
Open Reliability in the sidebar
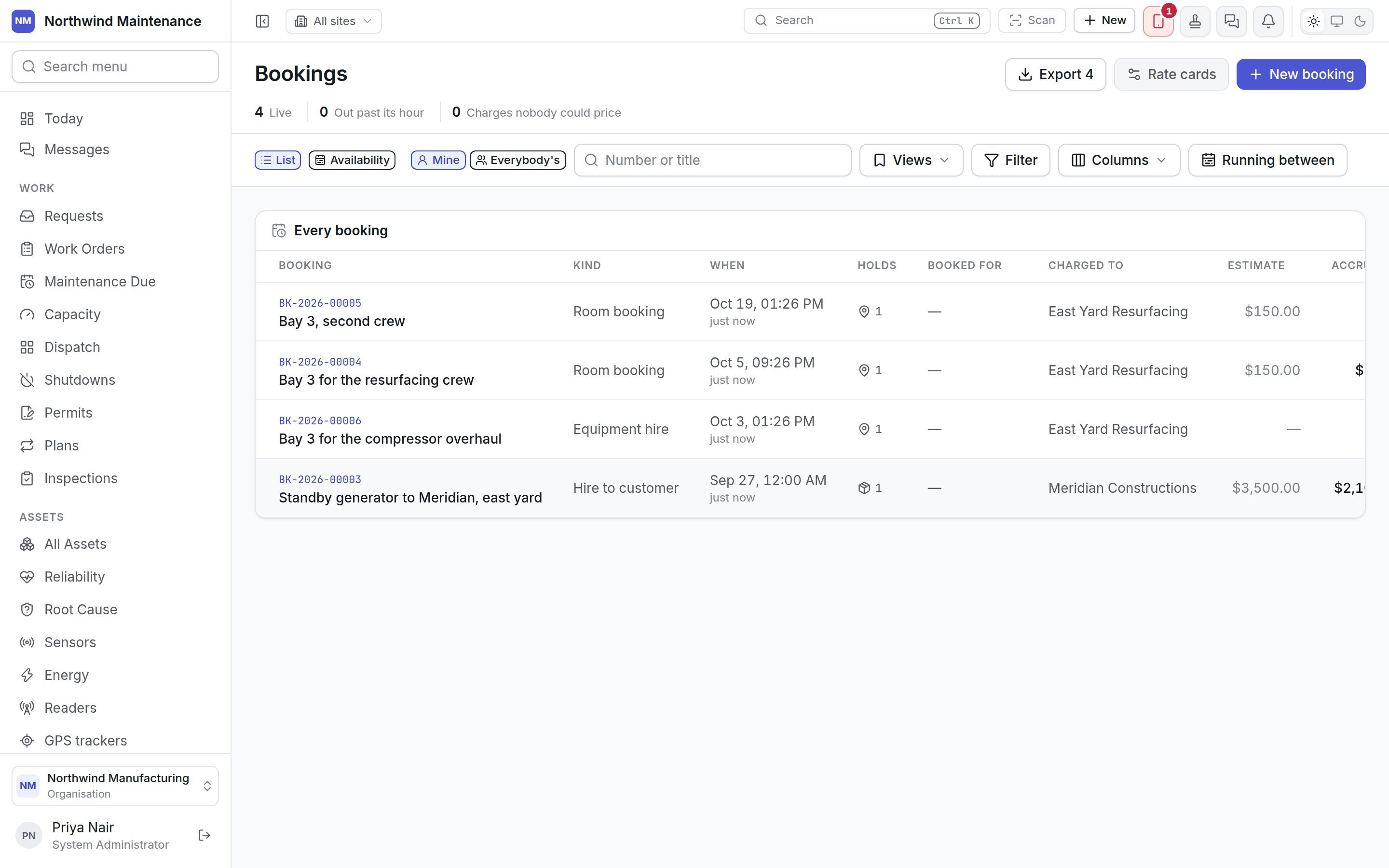click(115, 576)
